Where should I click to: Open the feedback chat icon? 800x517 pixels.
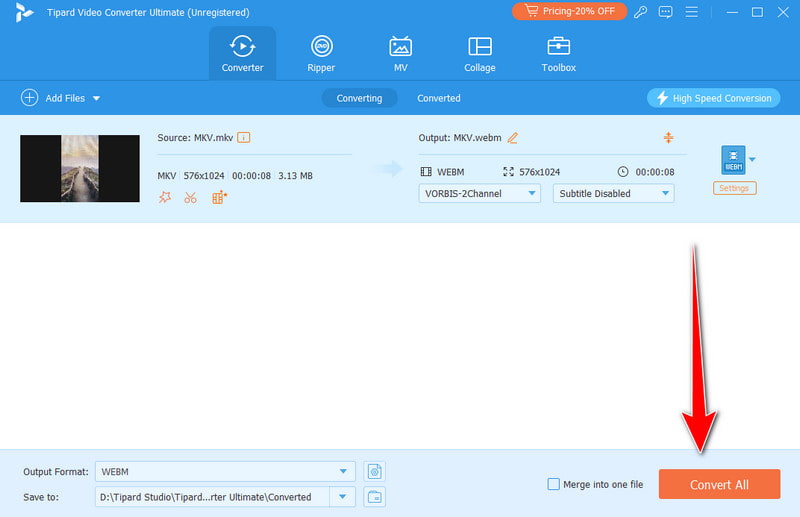[665, 12]
